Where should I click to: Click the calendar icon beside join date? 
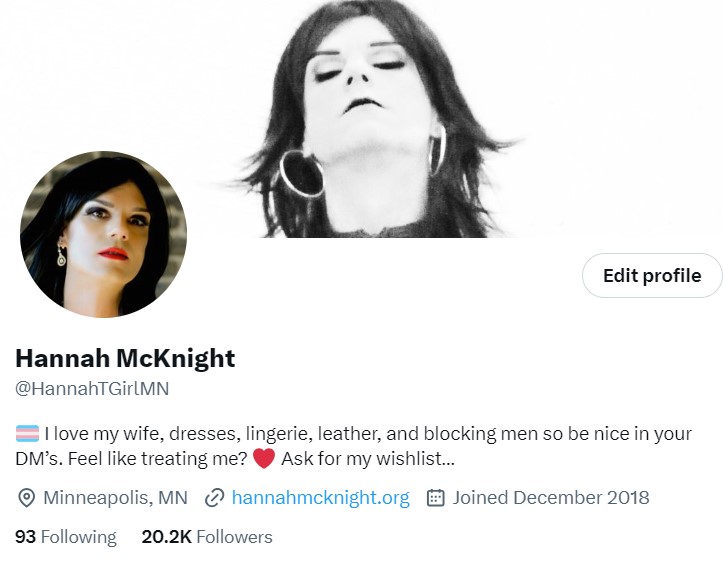pyautogui.click(x=435, y=498)
